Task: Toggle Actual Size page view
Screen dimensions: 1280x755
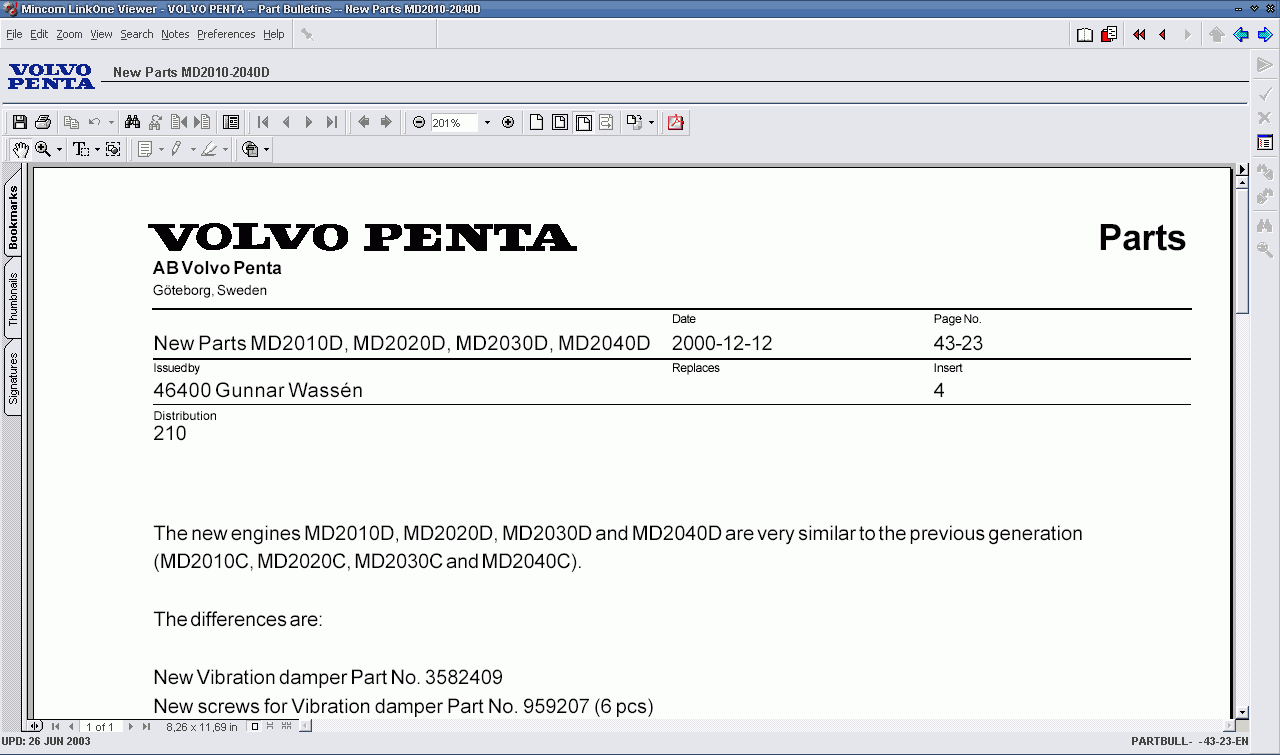Action: click(x=536, y=121)
